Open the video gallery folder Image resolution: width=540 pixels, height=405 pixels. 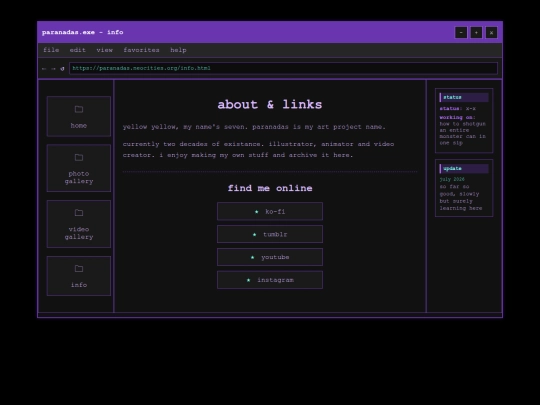79,224
